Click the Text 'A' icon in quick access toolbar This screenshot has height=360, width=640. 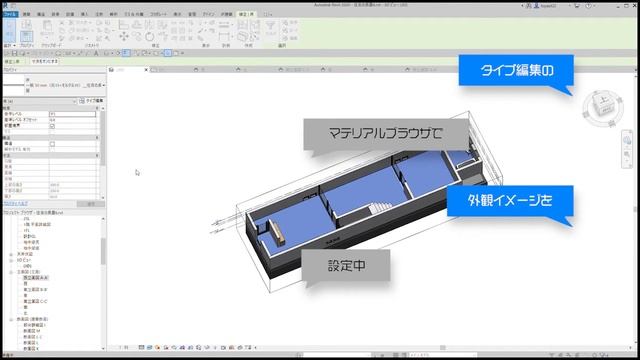click(x=96, y=53)
